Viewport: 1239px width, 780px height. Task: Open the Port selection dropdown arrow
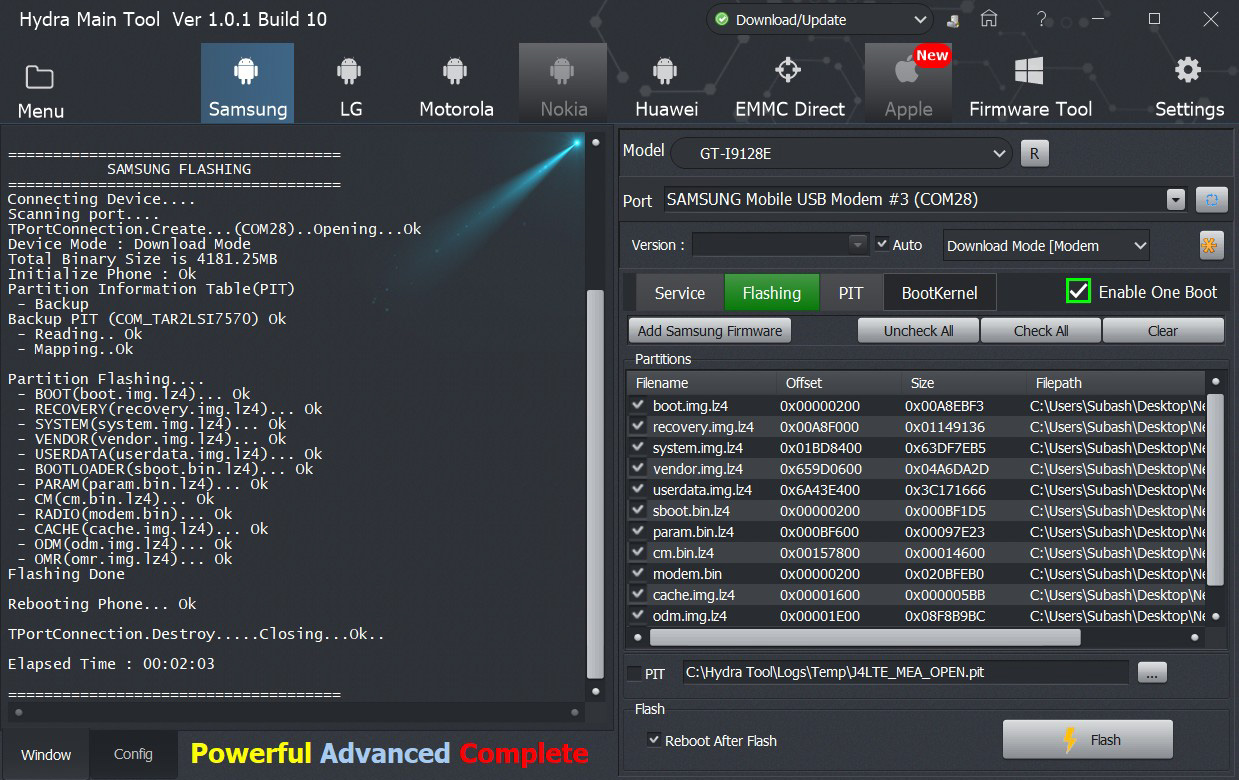click(1176, 200)
